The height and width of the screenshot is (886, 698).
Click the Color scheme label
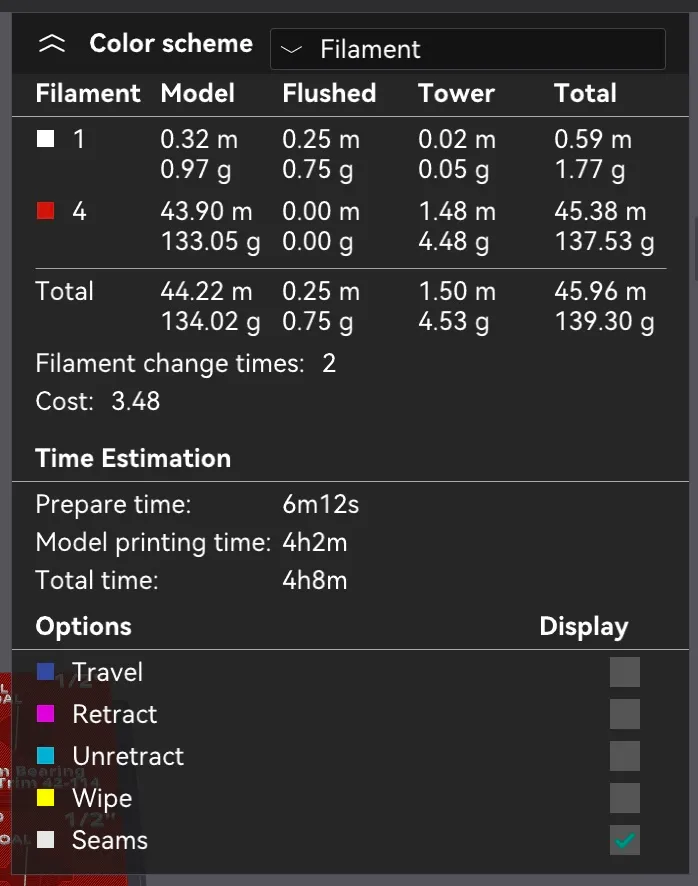(171, 44)
